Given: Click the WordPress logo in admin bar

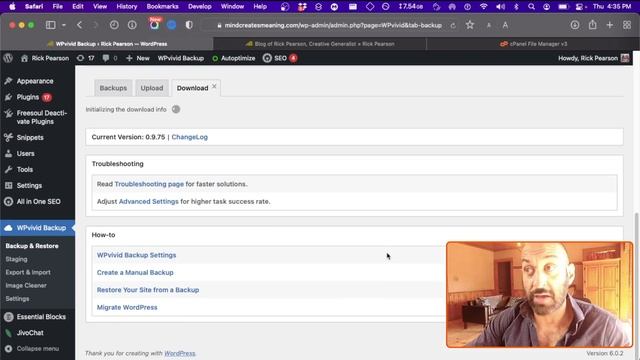Looking at the screenshot, I should tap(8, 58).
